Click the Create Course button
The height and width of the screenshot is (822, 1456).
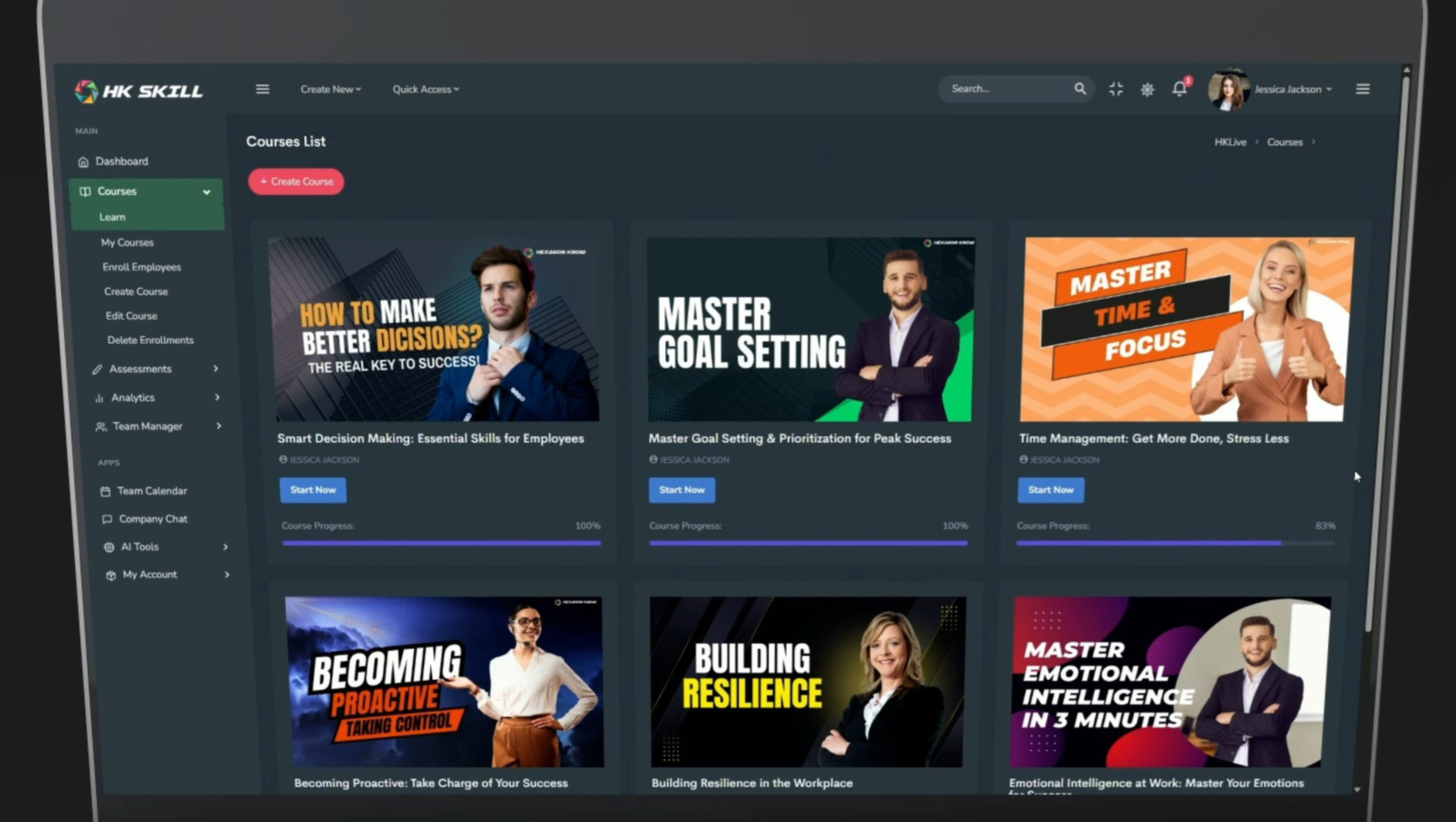pos(295,181)
